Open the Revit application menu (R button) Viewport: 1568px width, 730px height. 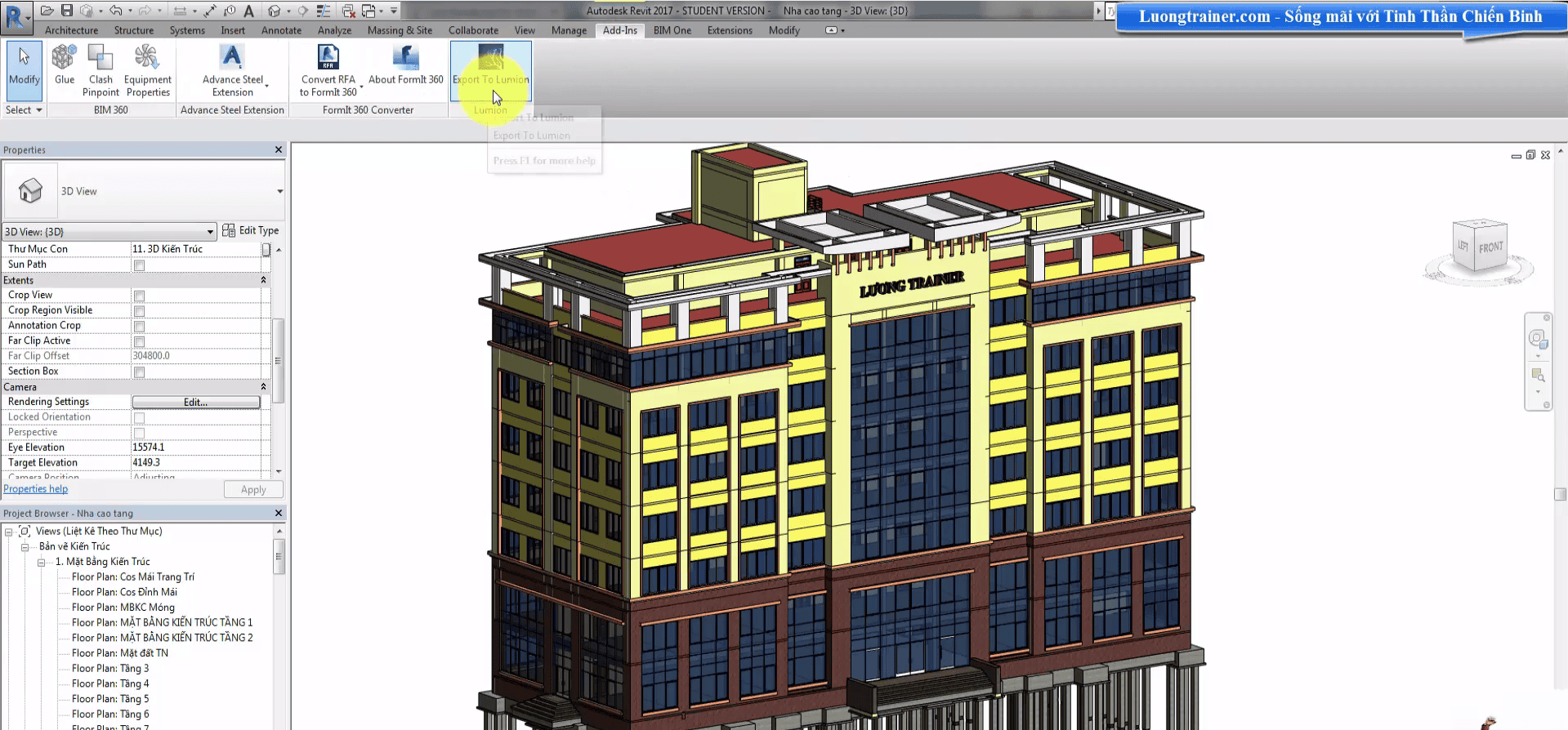(x=16, y=16)
